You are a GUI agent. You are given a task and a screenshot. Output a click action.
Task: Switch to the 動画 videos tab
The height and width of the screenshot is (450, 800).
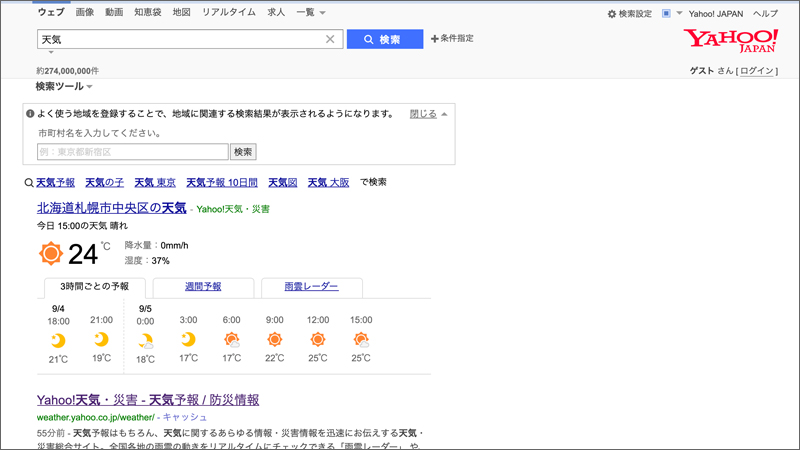pyautogui.click(x=114, y=12)
